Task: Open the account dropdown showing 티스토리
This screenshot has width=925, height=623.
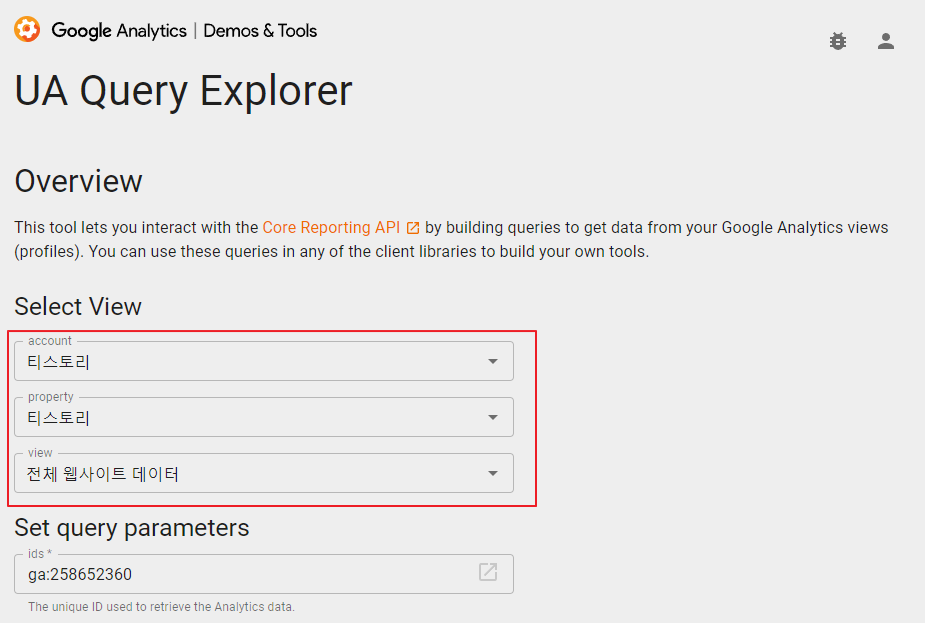Action: [264, 361]
